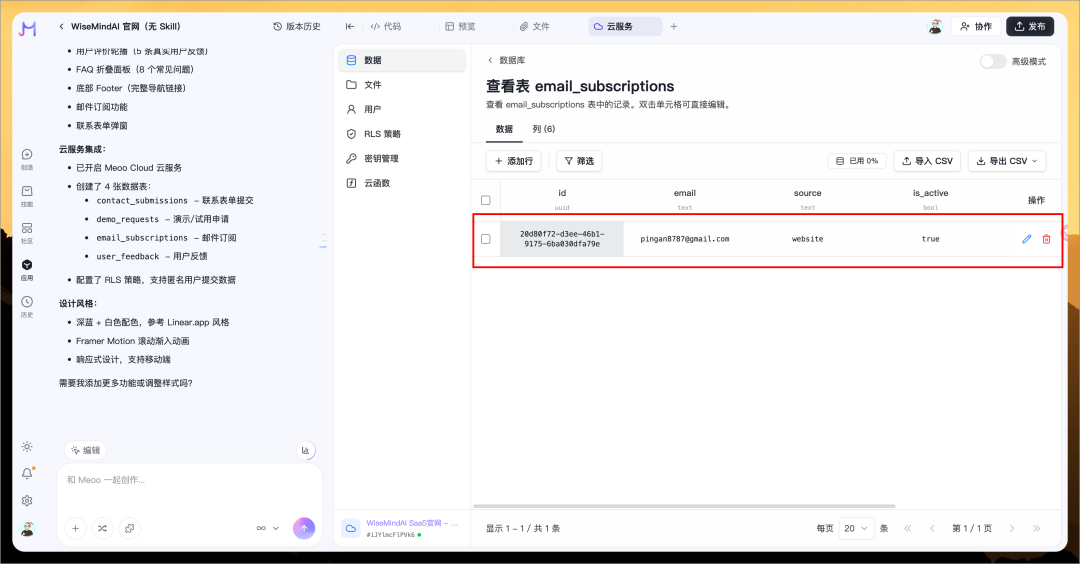Click the 导入 CSV button
The height and width of the screenshot is (564, 1080).
click(928, 161)
